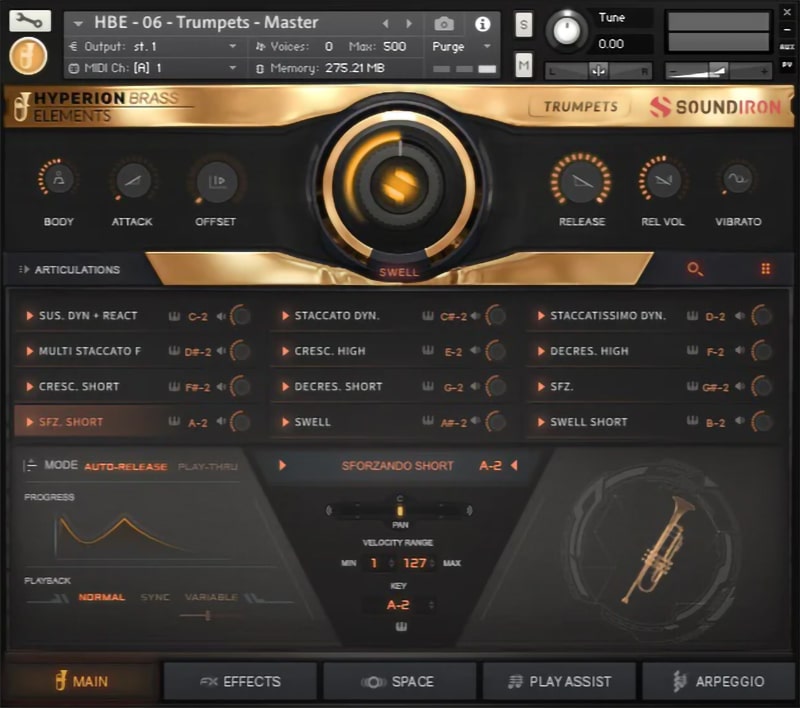Image resolution: width=800 pixels, height=708 pixels.
Task: Click the playback speed slider handle
Action: [208, 616]
